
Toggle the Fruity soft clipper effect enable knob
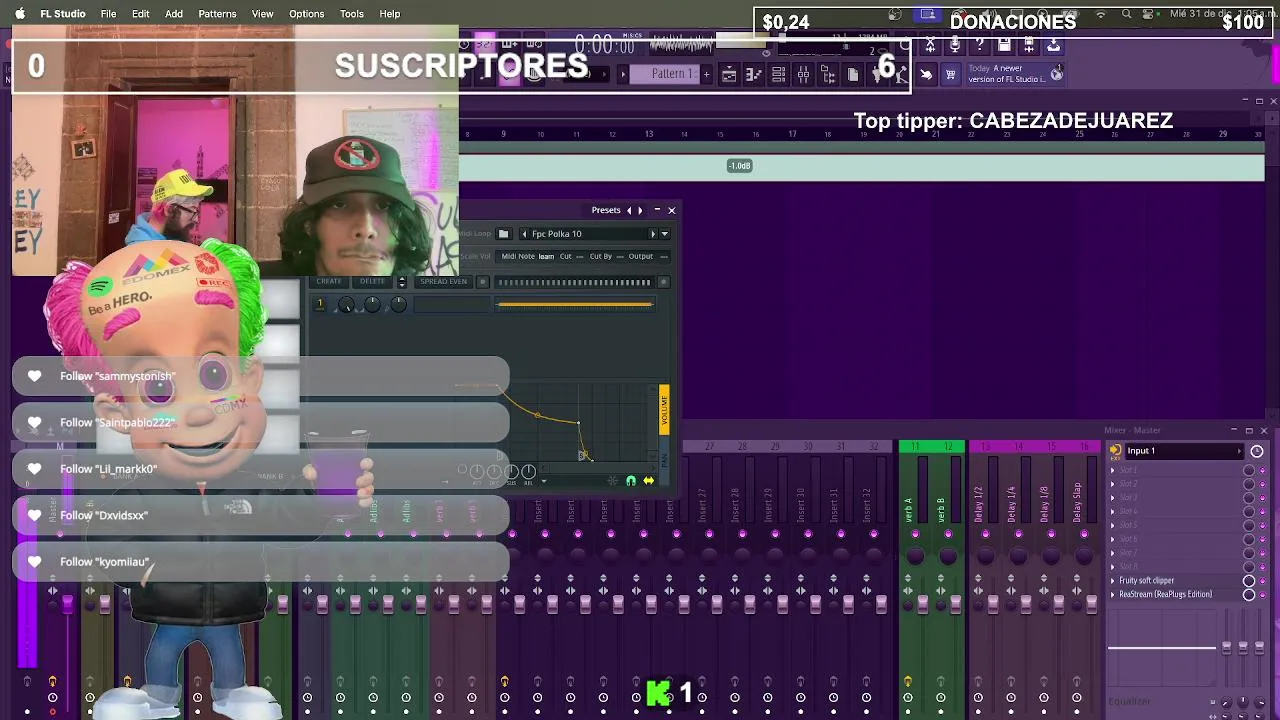click(1249, 580)
